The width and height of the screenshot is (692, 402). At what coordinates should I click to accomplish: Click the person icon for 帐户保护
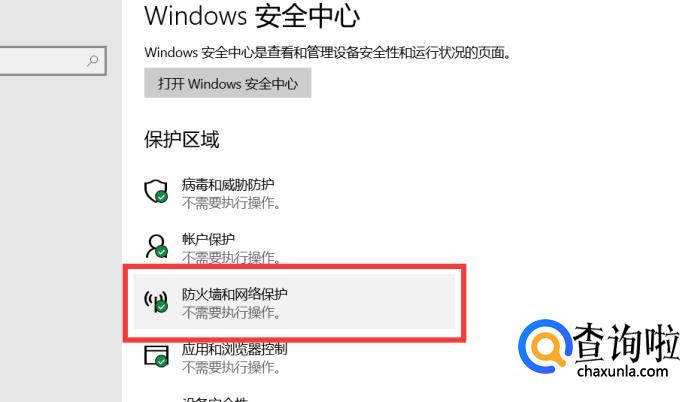(156, 246)
